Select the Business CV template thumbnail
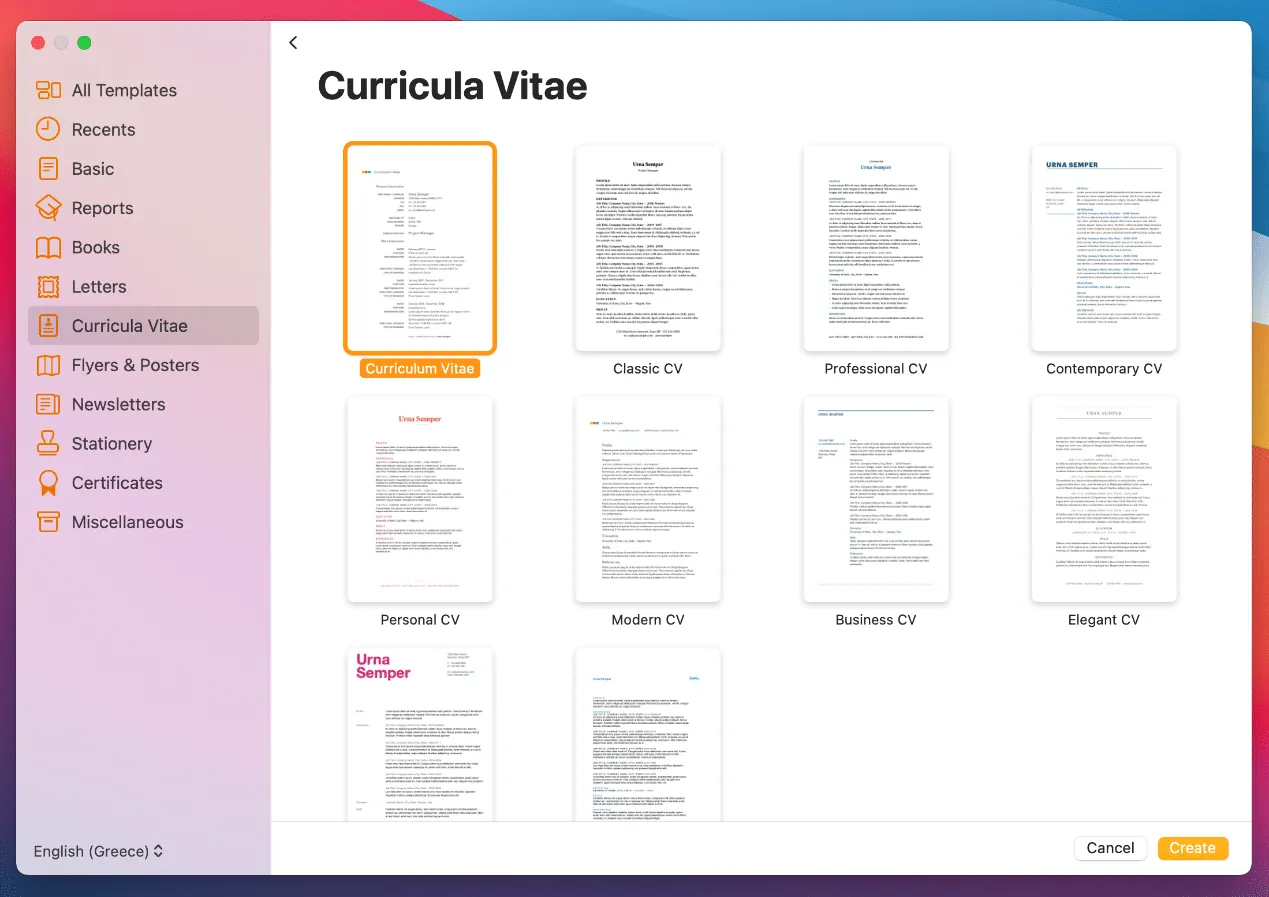The height and width of the screenshot is (897, 1269). (876, 499)
